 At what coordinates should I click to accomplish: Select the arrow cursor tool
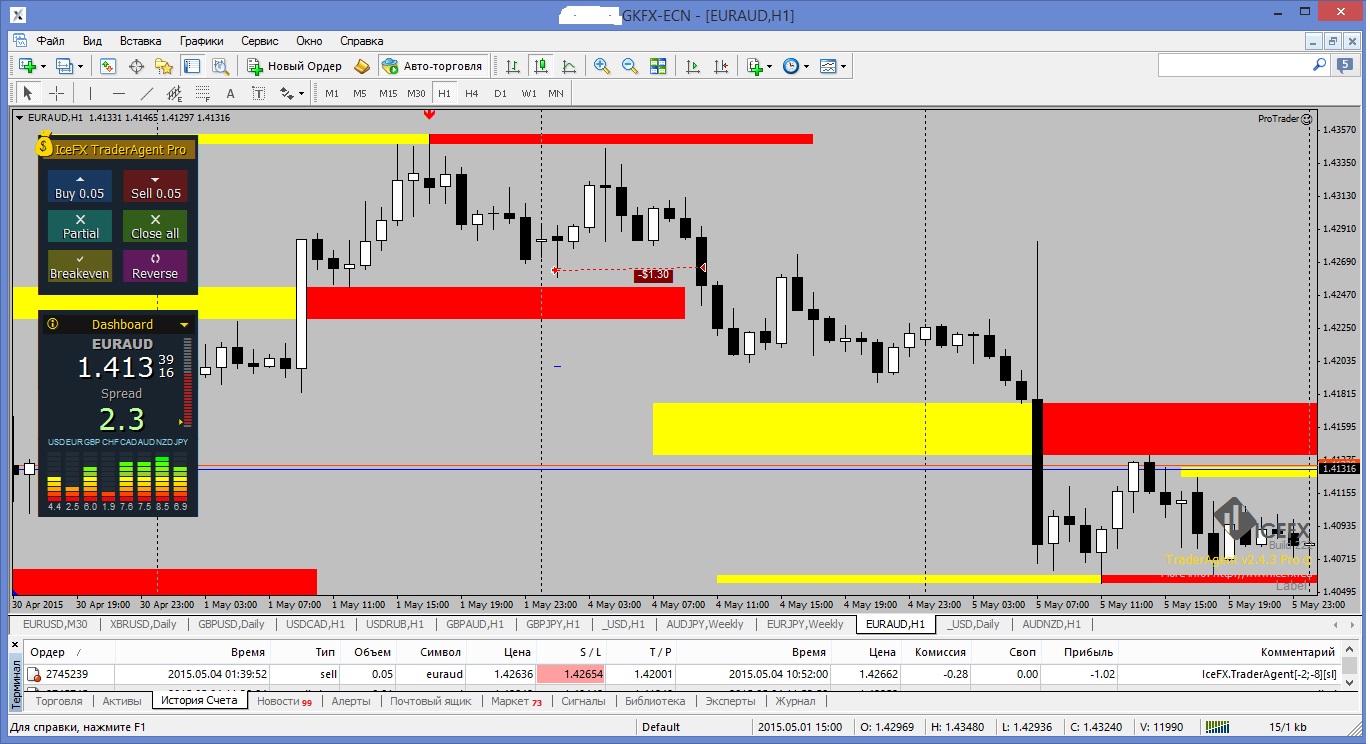tap(28, 93)
